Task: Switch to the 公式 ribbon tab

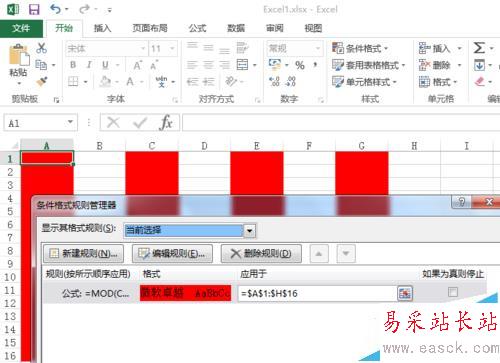Action: coord(198,28)
